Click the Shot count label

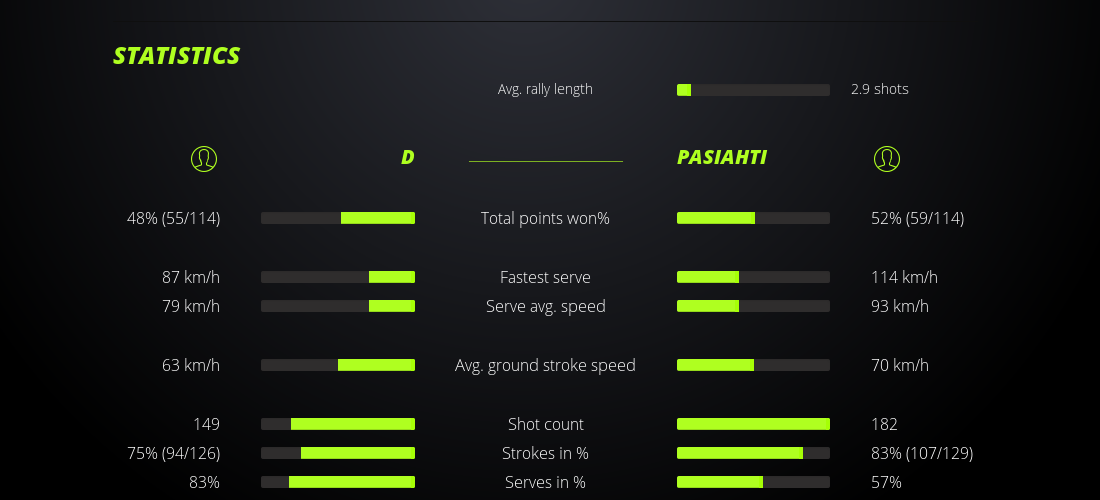pyautogui.click(x=545, y=424)
